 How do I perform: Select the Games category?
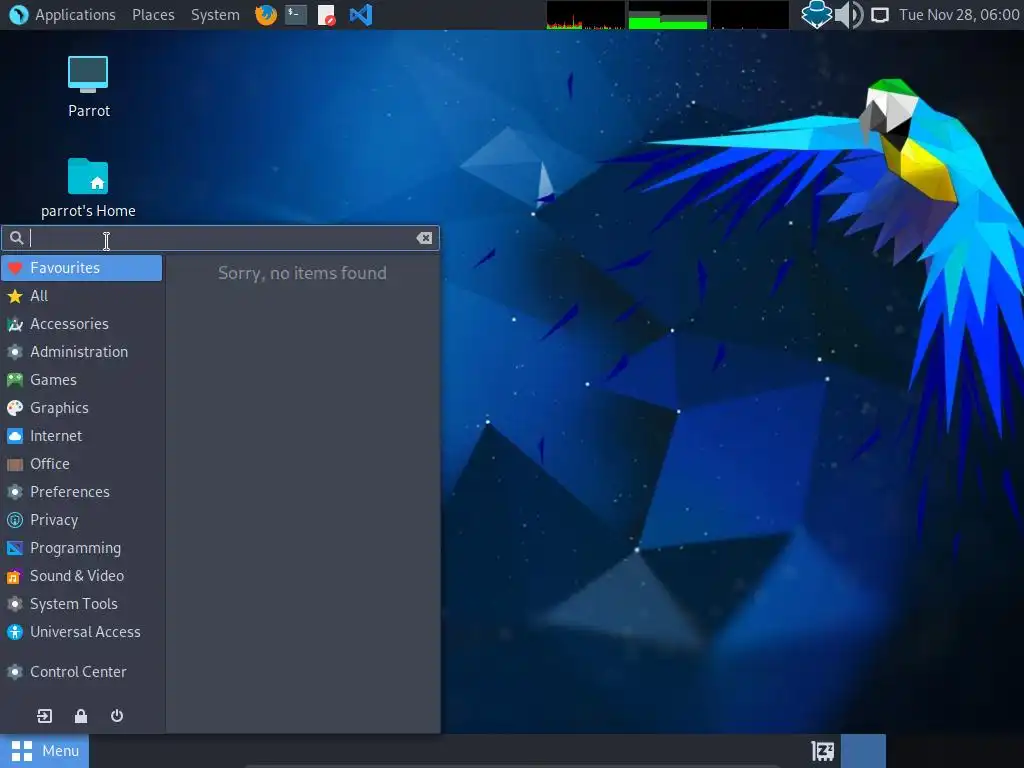point(82,380)
